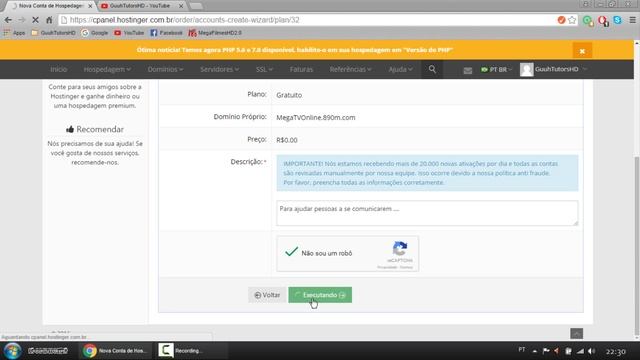Open the YouTube bookmark

[x=129, y=33]
